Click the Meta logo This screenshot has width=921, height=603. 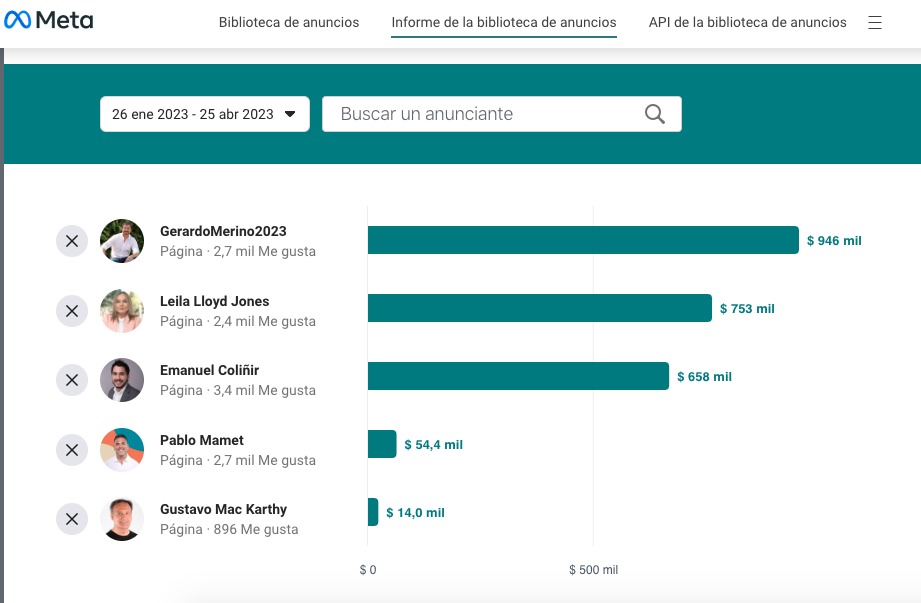coord(48,21)
